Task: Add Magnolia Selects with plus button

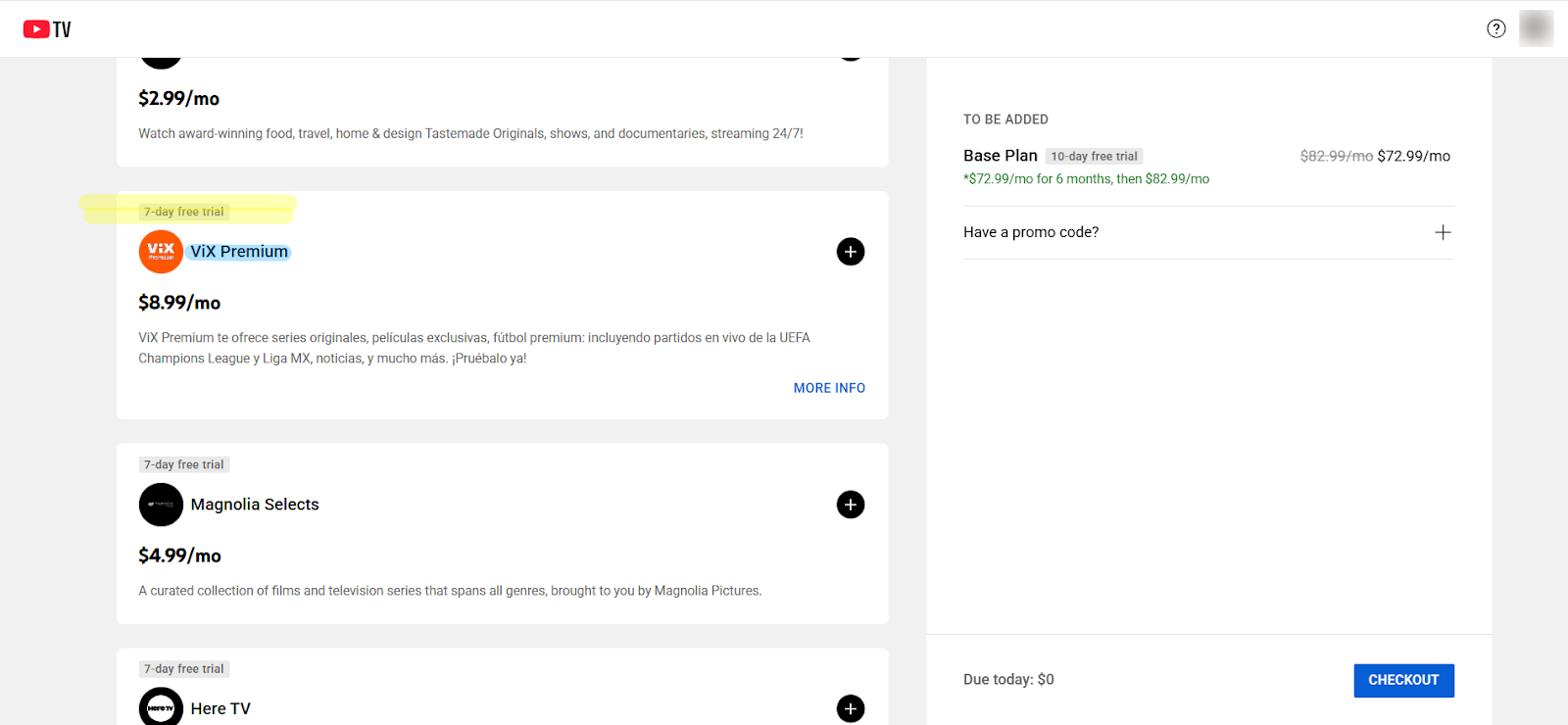Action: [850, 505]
